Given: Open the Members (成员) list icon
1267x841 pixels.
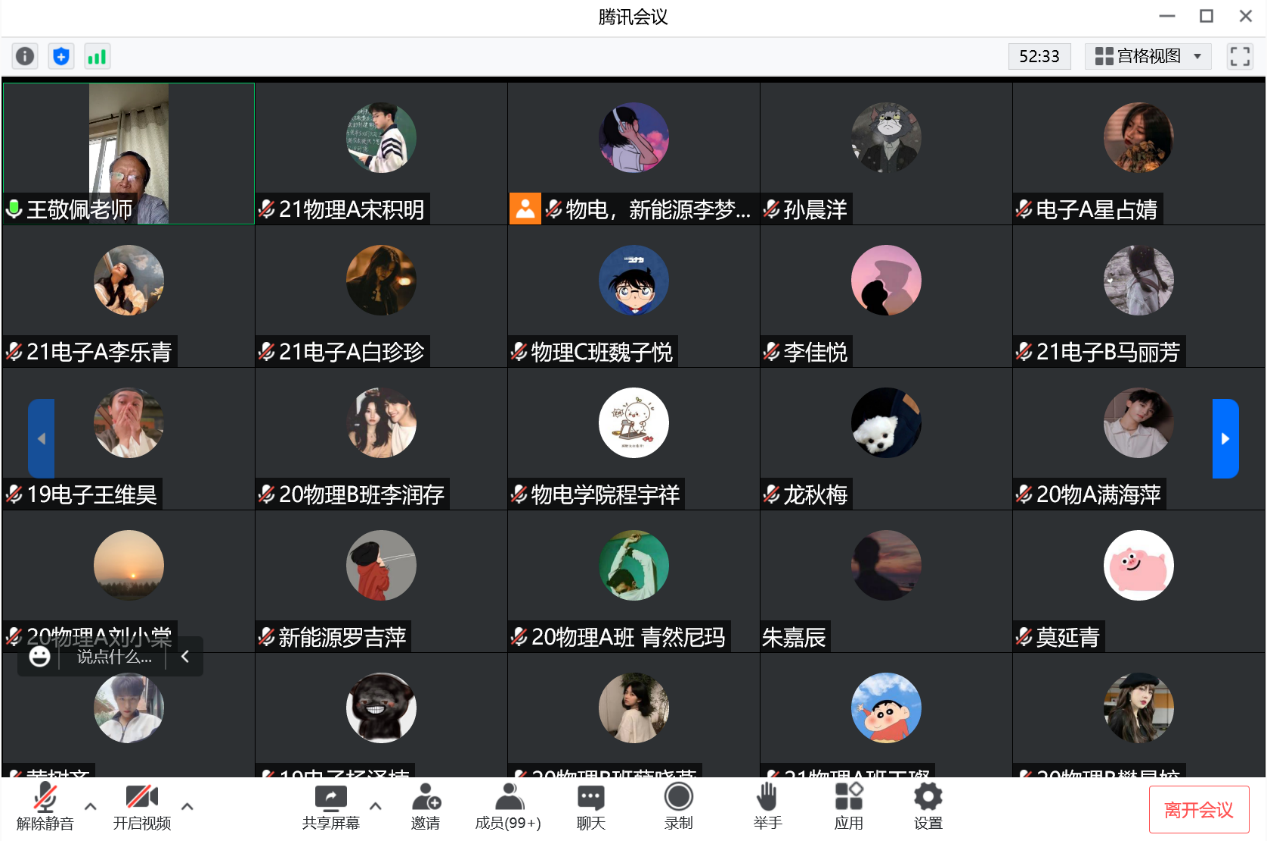Looking at the screenshot, I should 508,807.
